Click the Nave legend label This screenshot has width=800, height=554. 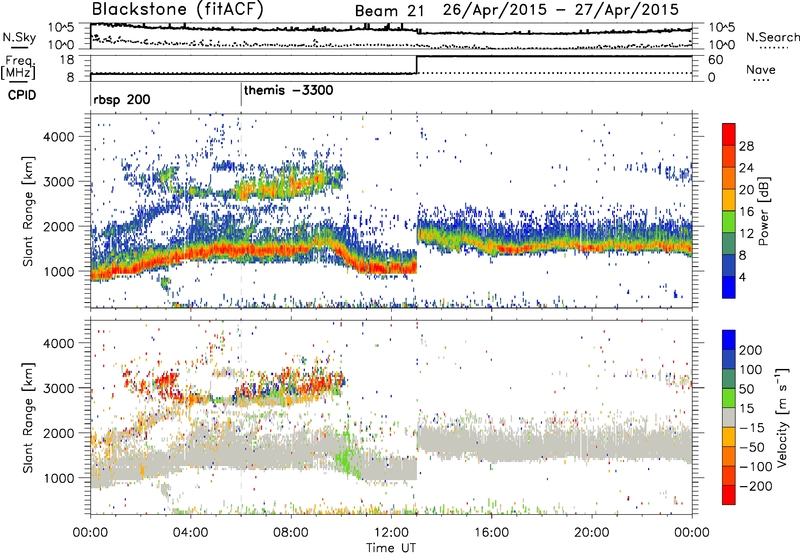pos(761,69)
